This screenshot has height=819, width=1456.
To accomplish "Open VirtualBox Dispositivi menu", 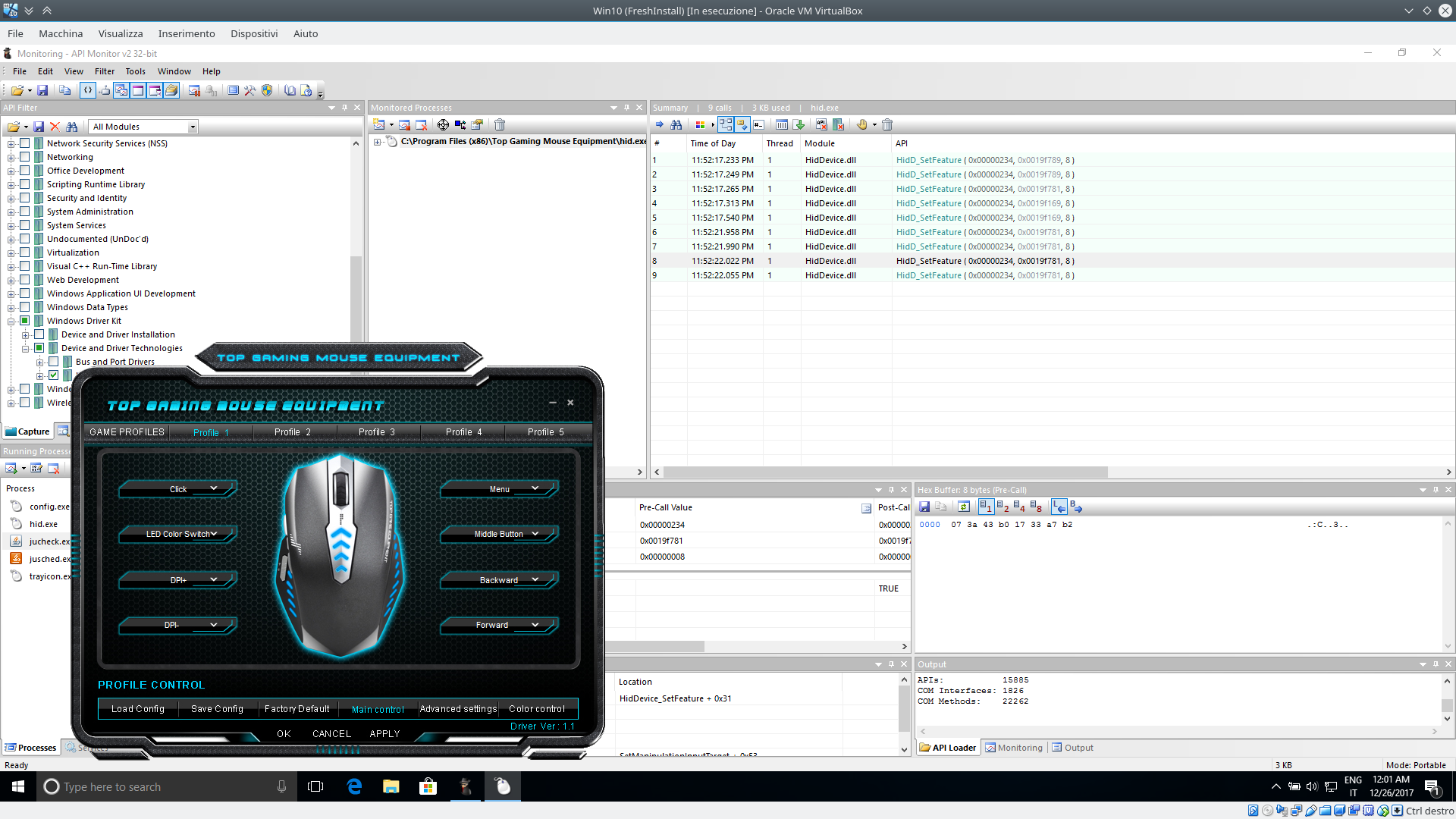I will point(254,33).
